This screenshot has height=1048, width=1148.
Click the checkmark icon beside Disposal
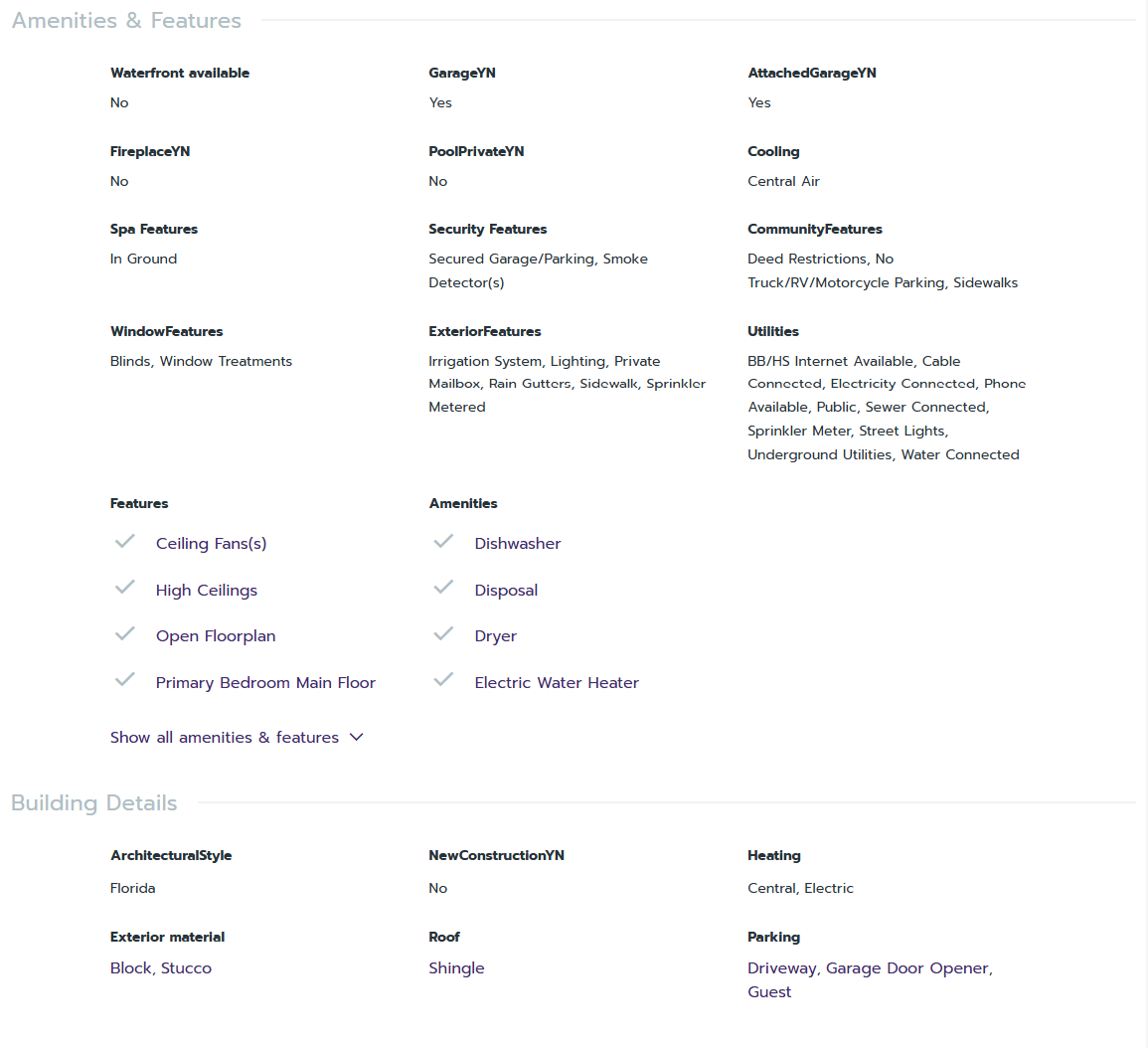pyautogui.click(x=444, y=588)
